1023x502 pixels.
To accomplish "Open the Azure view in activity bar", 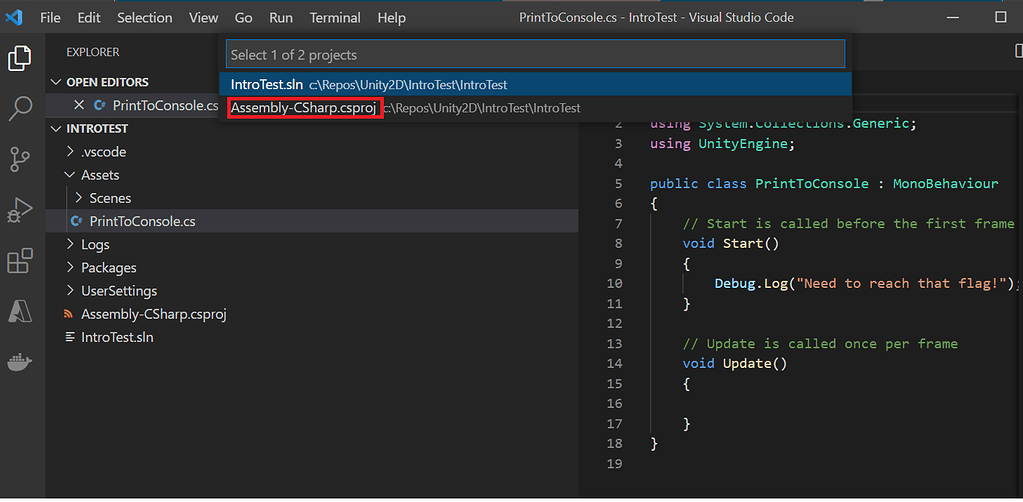I will [x=20, y=311].
